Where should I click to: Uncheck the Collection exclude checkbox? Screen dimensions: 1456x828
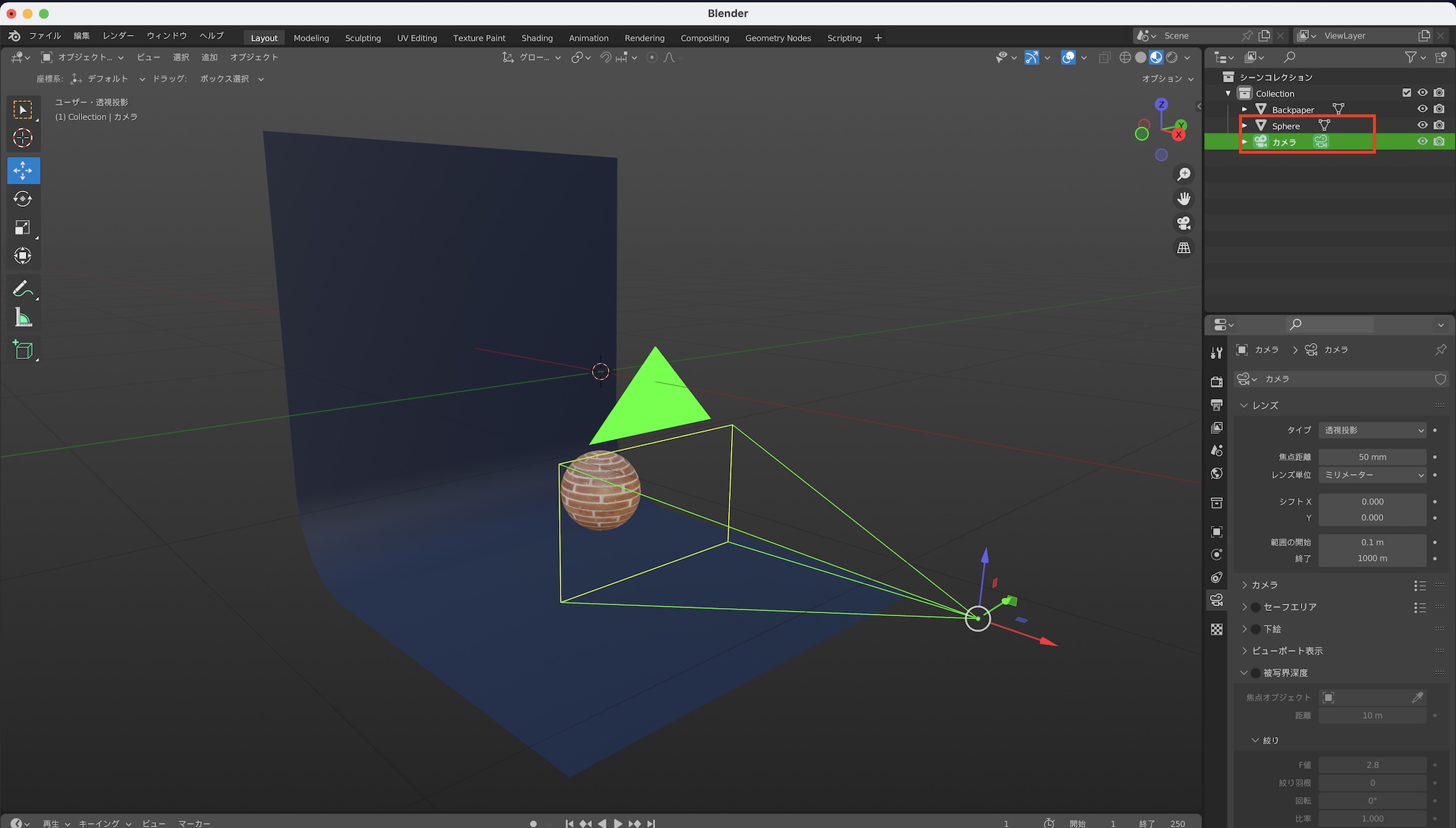[1406, 93]
